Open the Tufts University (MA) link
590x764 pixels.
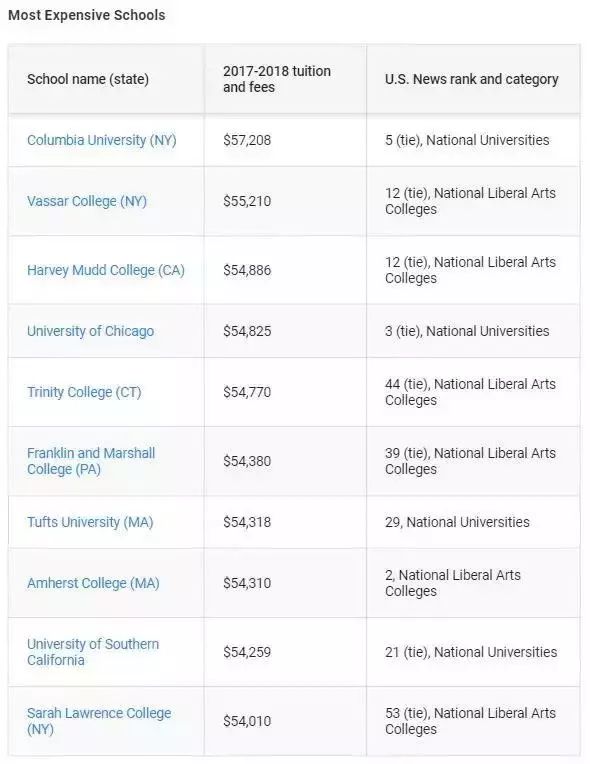pyautogui.click(x=90, y=522)
